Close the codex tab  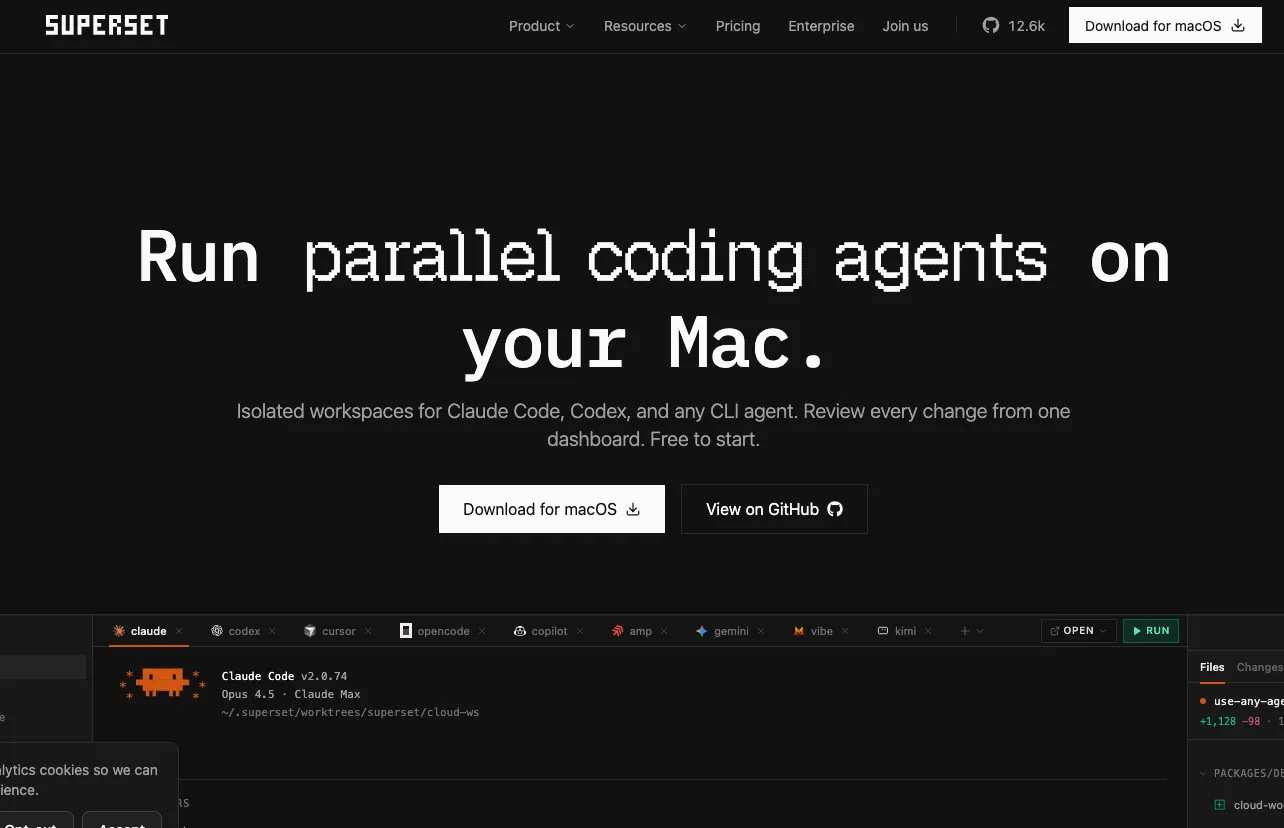click(273, 631)
